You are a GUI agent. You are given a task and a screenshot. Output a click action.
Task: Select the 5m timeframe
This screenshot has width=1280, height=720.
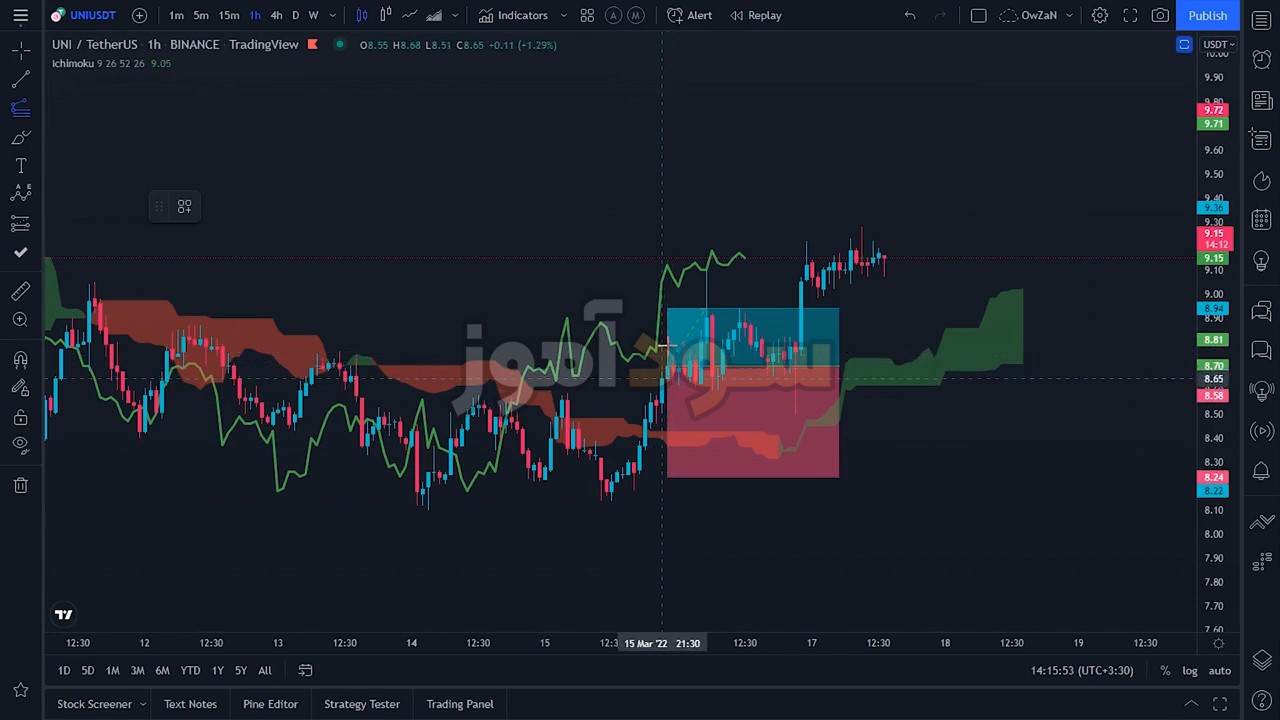click(201, 15)
